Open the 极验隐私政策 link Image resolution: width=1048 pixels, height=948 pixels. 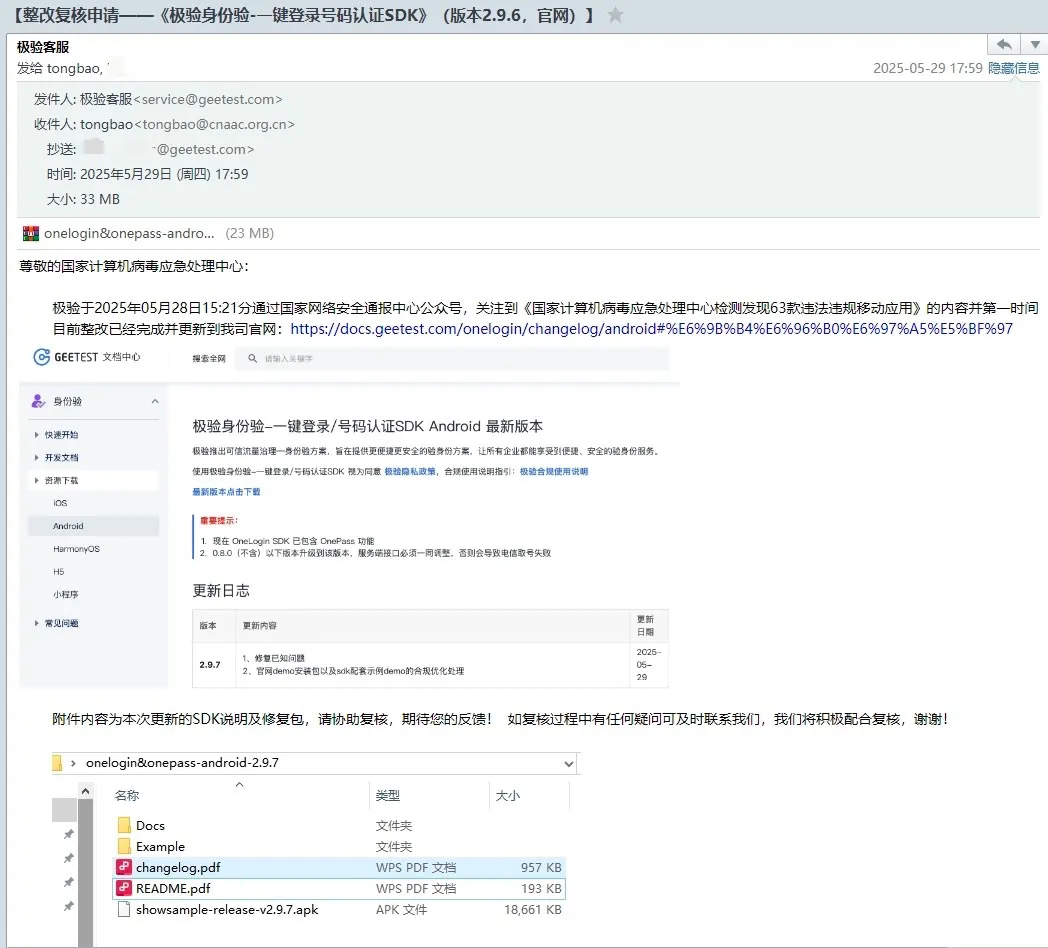(x=410, y=471)
